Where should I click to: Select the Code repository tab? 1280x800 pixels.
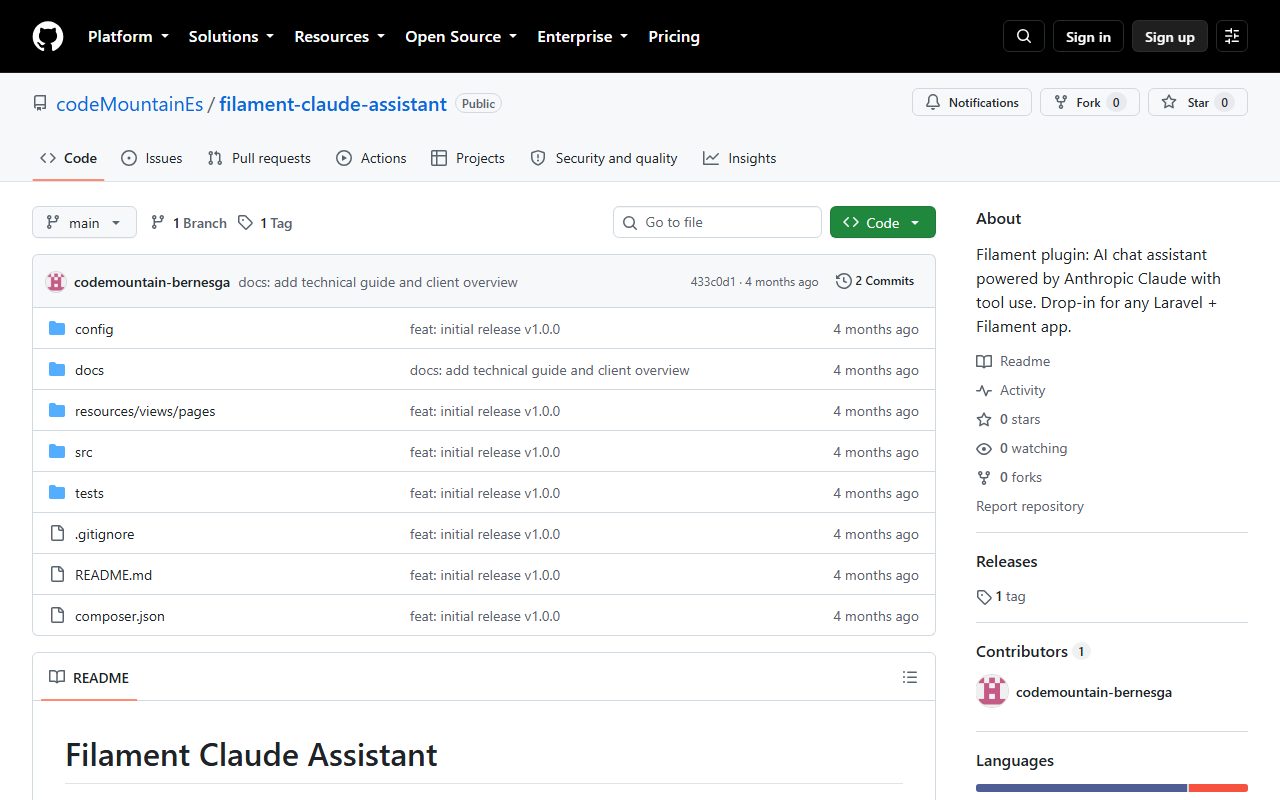pyautogui.click(x=68, y=158)
